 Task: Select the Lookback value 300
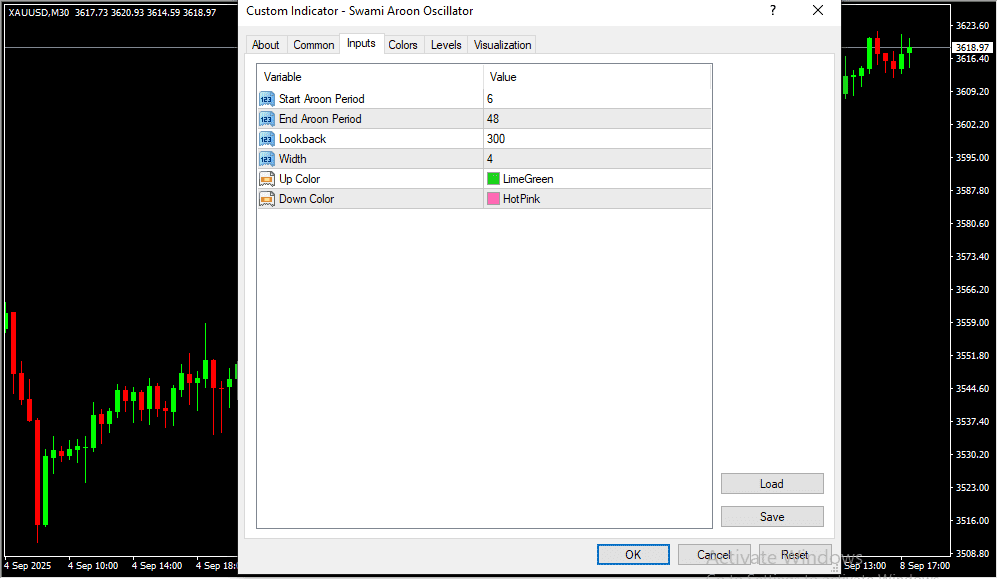[x=596, y=139]
